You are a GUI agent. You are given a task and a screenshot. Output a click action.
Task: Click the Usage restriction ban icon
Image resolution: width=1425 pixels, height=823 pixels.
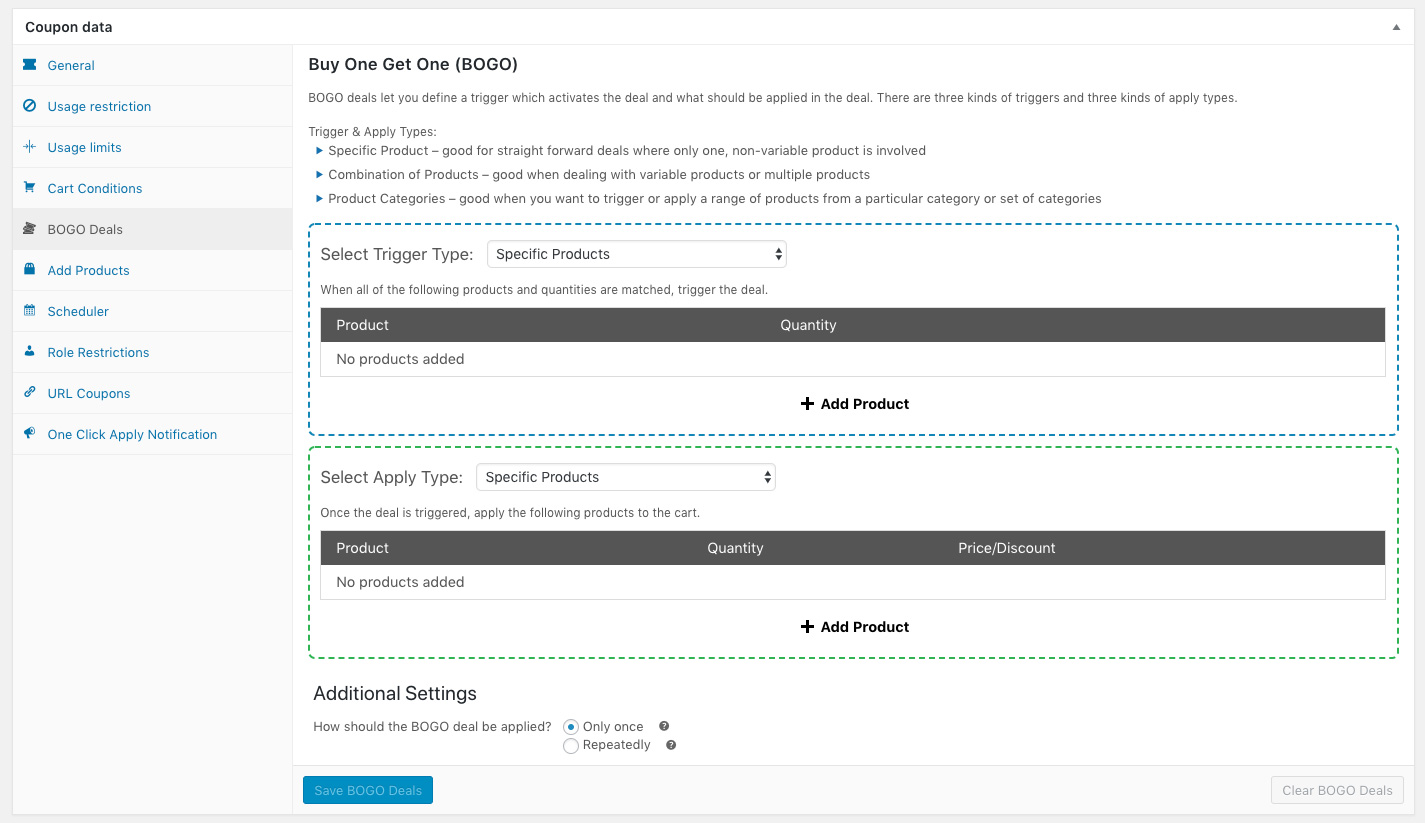29,106
